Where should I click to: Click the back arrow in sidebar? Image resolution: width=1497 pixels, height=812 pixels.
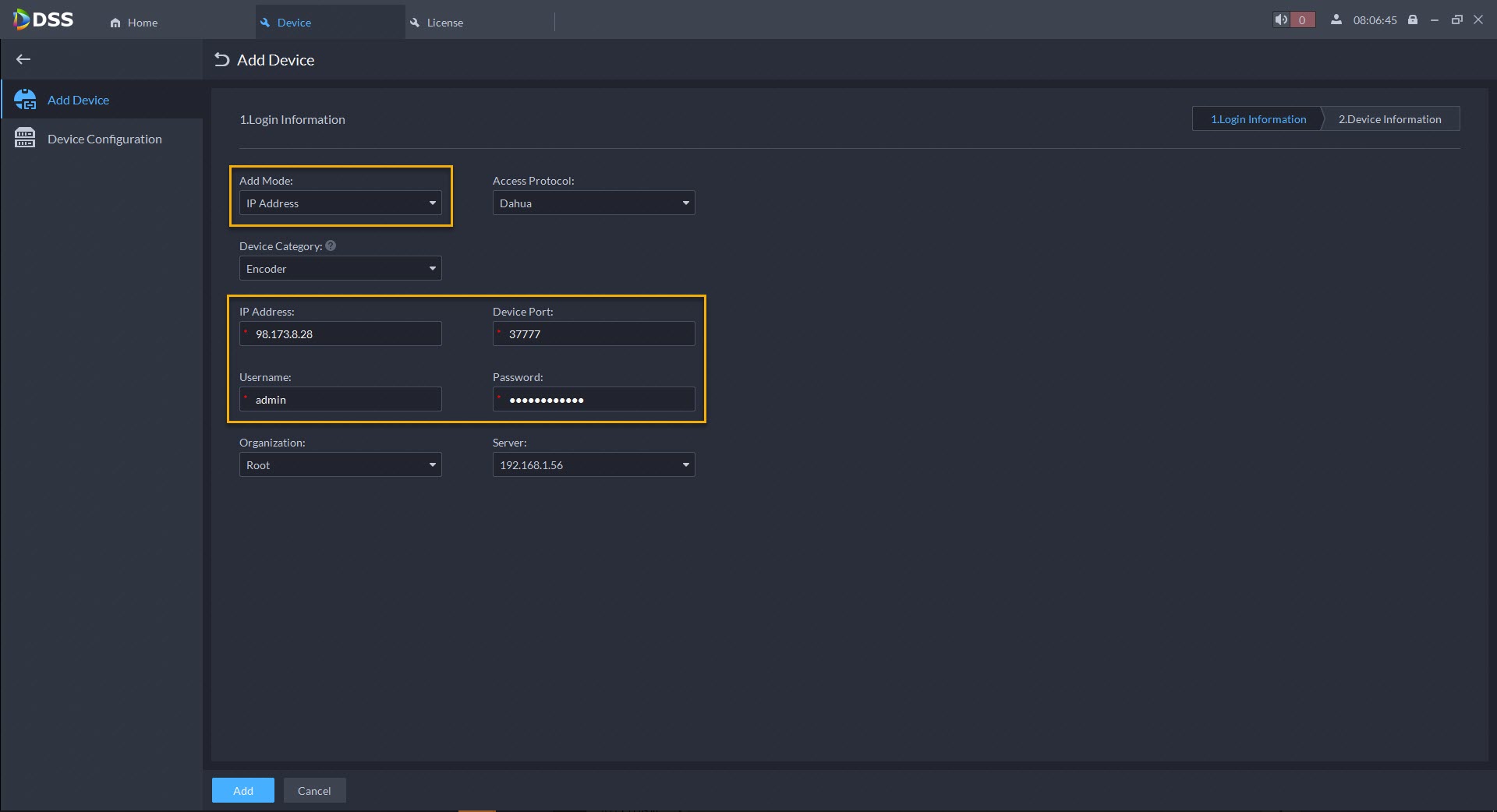pyautogui.click(x=23, y=59)
